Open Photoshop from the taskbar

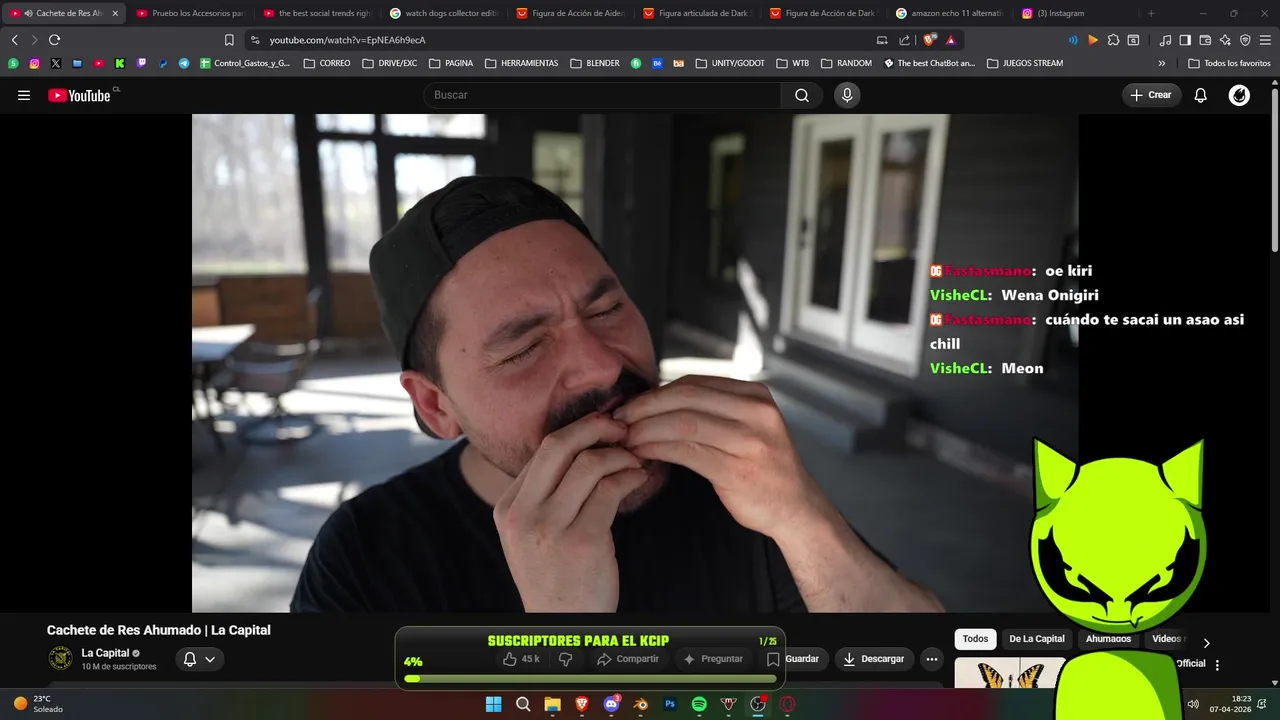coord(670,704)
